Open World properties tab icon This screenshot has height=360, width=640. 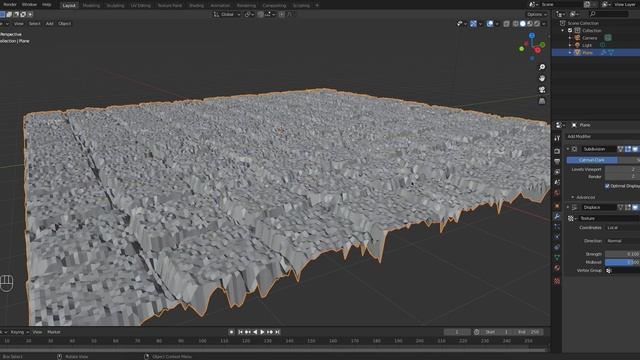557,193
